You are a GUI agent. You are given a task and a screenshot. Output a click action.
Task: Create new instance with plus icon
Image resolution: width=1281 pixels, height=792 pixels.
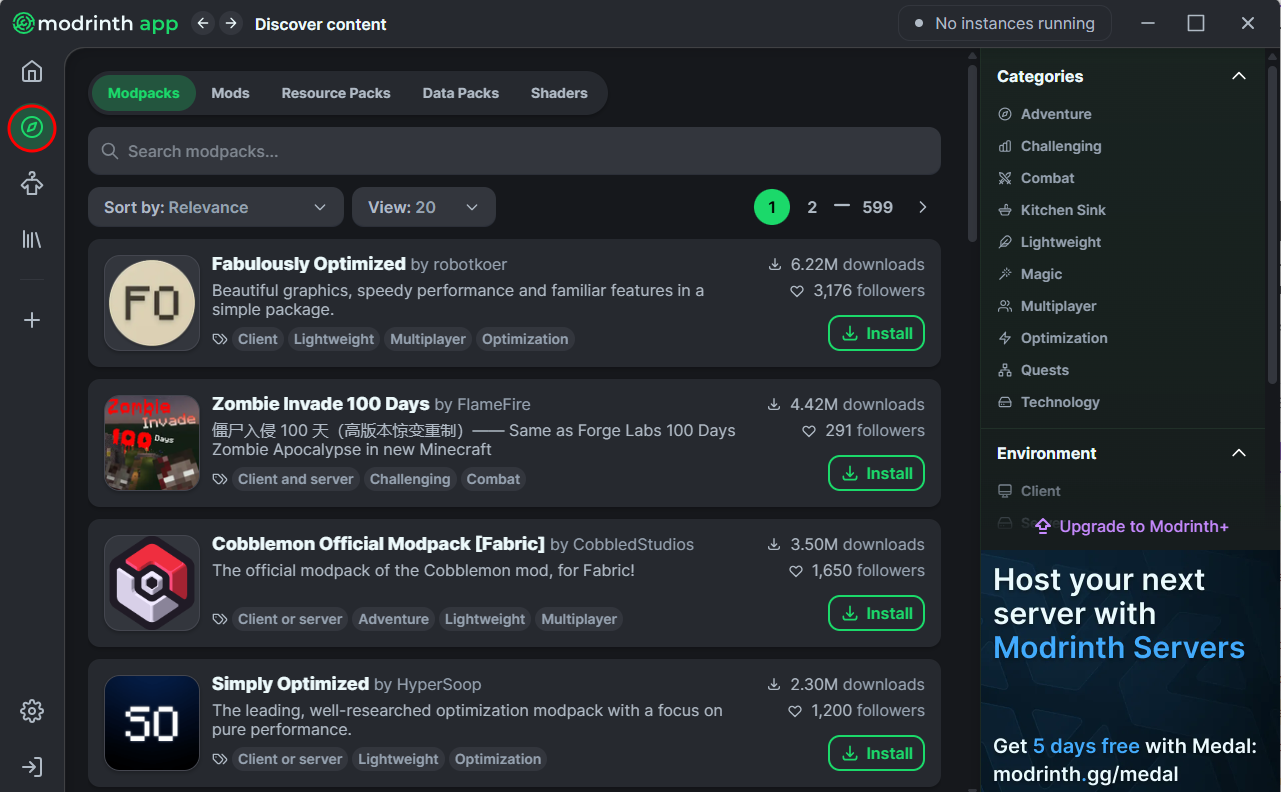[32, 320]
